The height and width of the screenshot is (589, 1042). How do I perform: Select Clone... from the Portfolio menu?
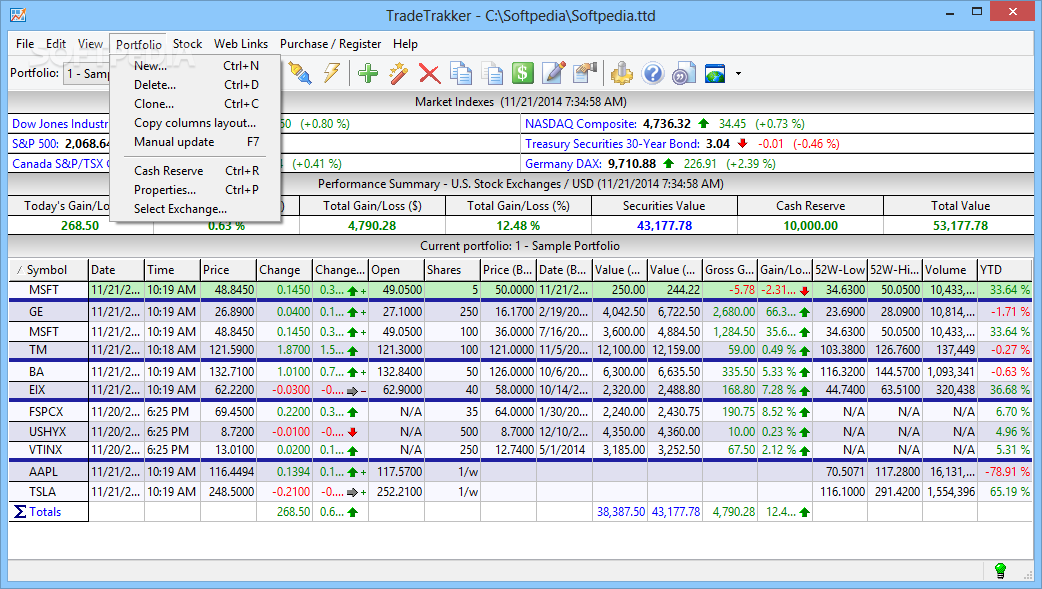(195, 104)
